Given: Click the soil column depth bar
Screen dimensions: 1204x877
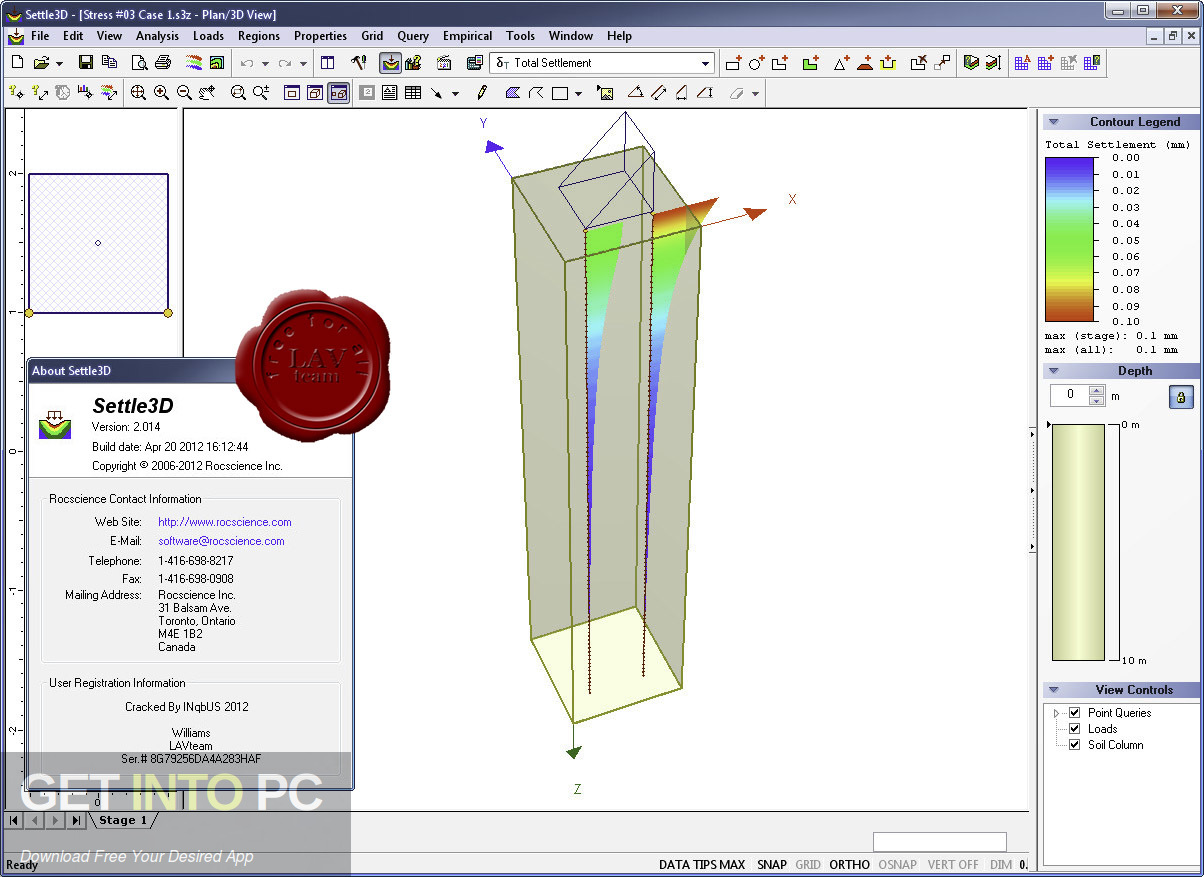Looking at the screenshot, I should (x=1078, y=542).
